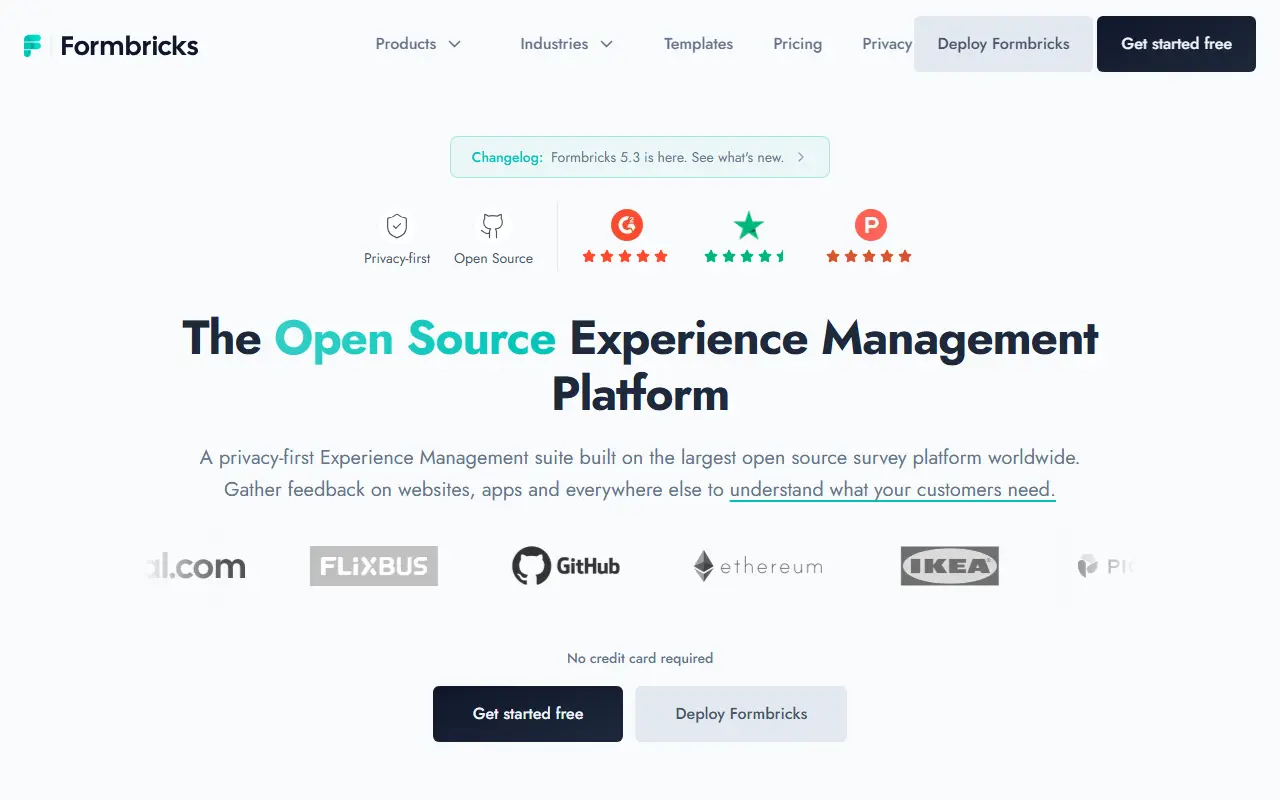The width and height of the screenshot is (1280, 800).
Task: Click the Get started free hero button
Action: [528, 714]
